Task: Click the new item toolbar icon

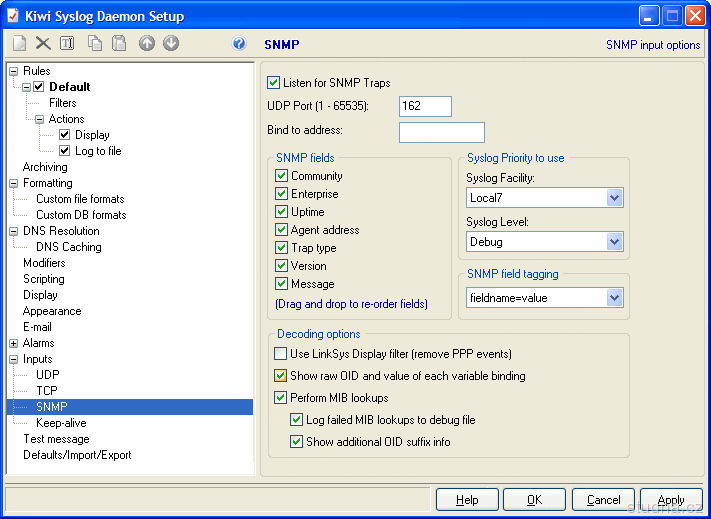Action: (x=19, y=44)
